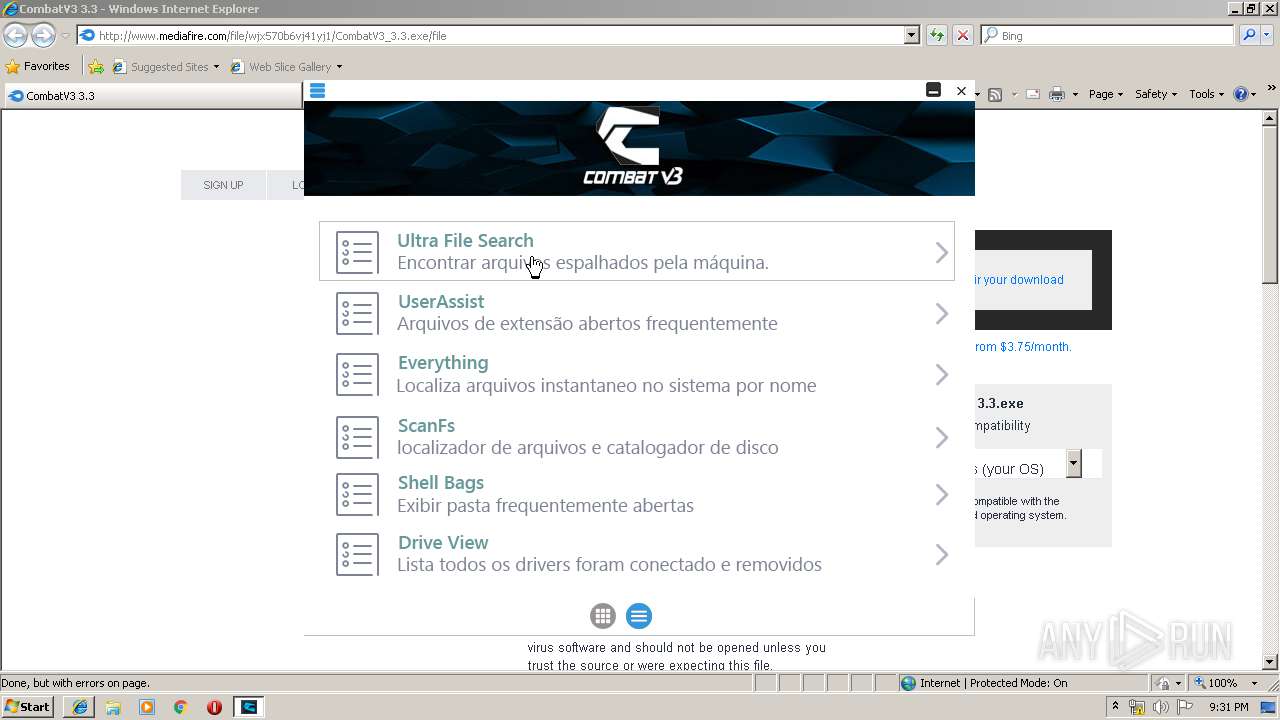Select the CombatV3 3.3 browser tab
The height and width of the screenshot is (720, 1280).
click(153, 96)
